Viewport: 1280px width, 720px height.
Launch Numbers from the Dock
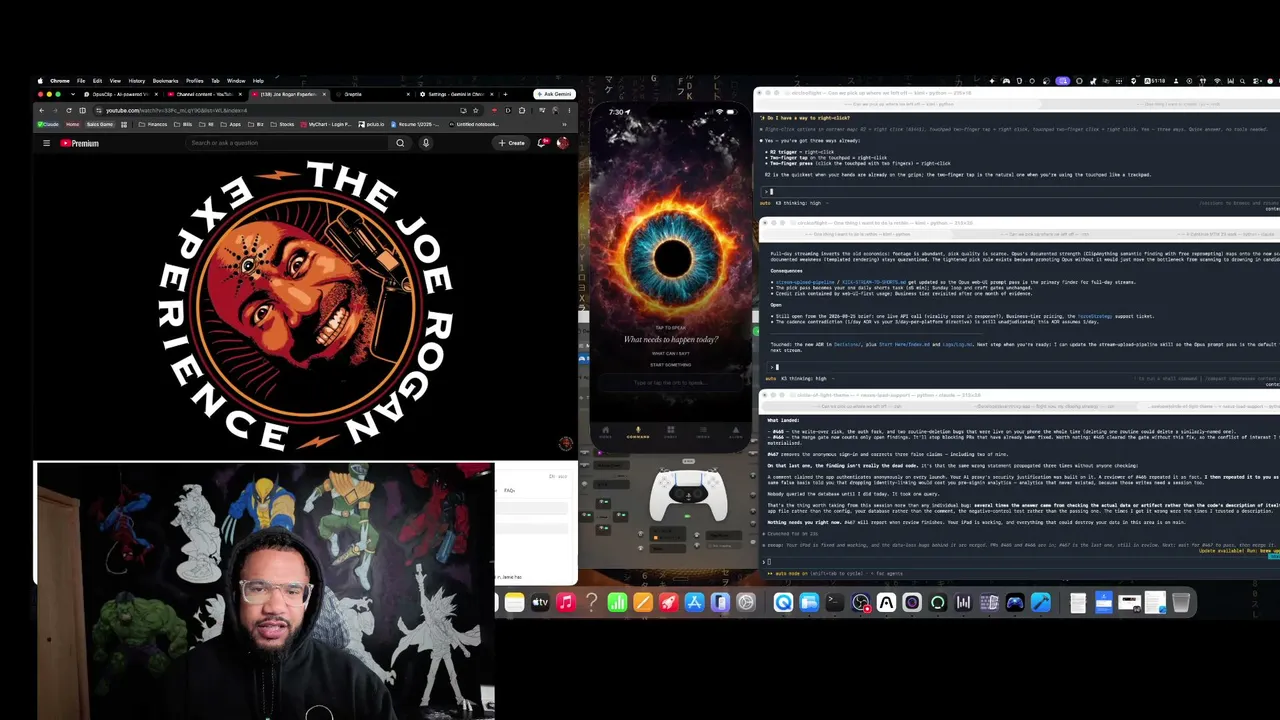pos(617,602)
